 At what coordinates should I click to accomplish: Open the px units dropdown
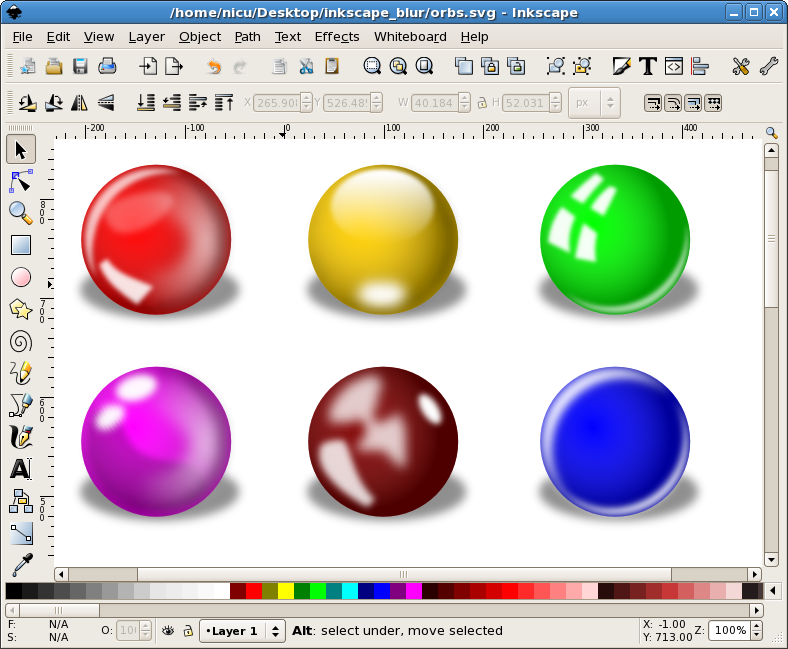[594, 102]
